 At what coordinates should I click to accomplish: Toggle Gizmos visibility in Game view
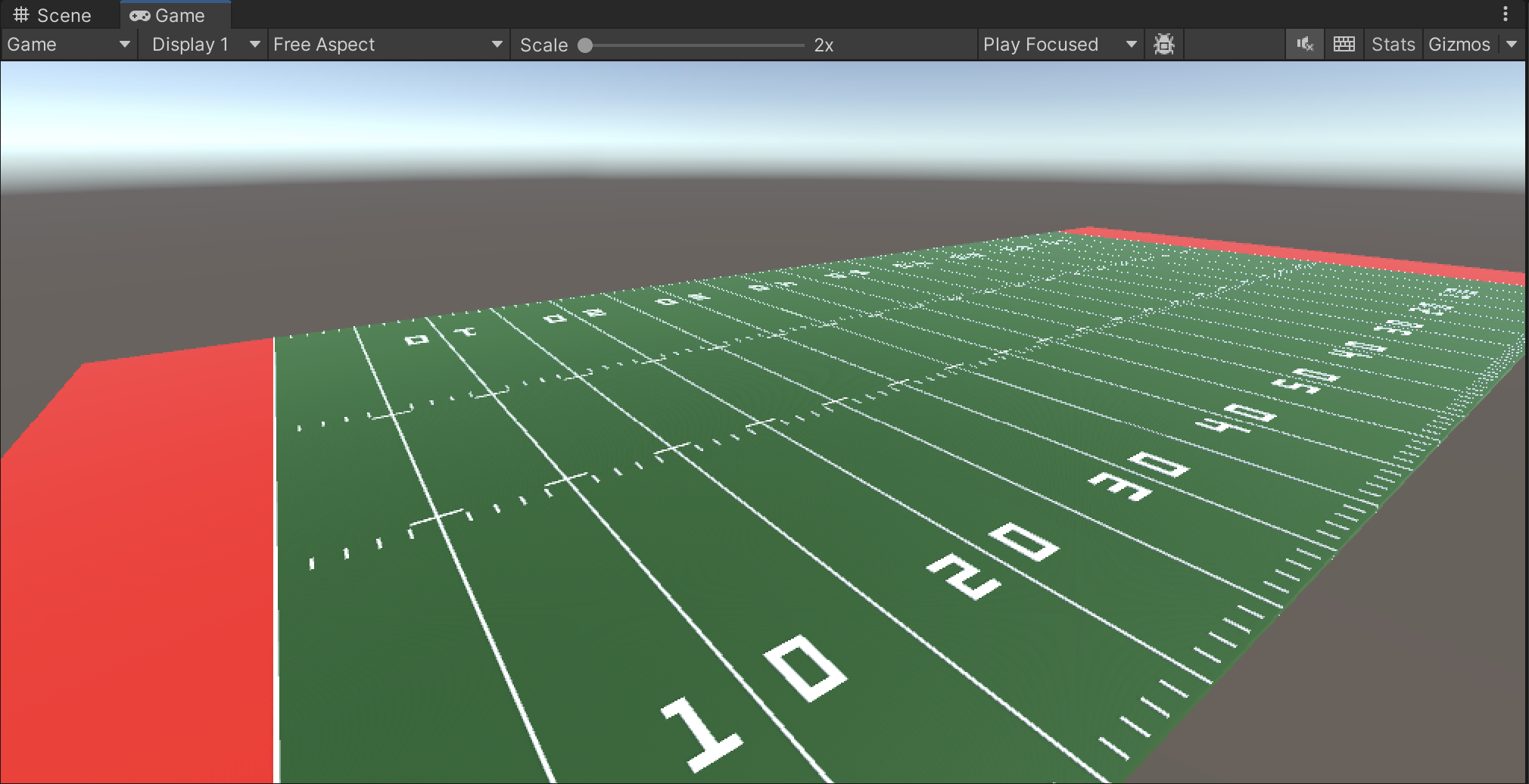[1459, 45]
